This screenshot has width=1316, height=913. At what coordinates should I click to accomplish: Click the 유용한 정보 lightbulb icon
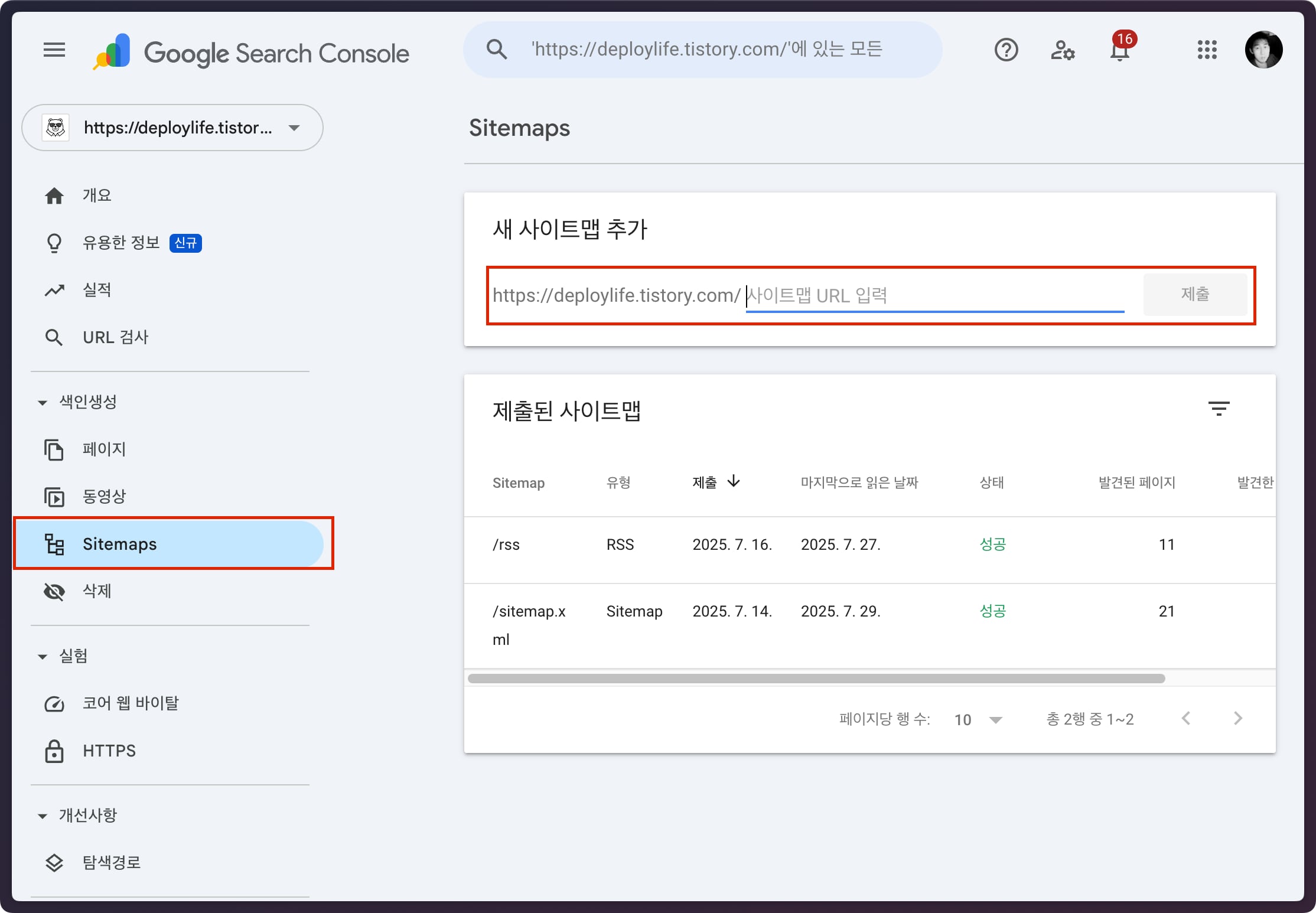54,242
